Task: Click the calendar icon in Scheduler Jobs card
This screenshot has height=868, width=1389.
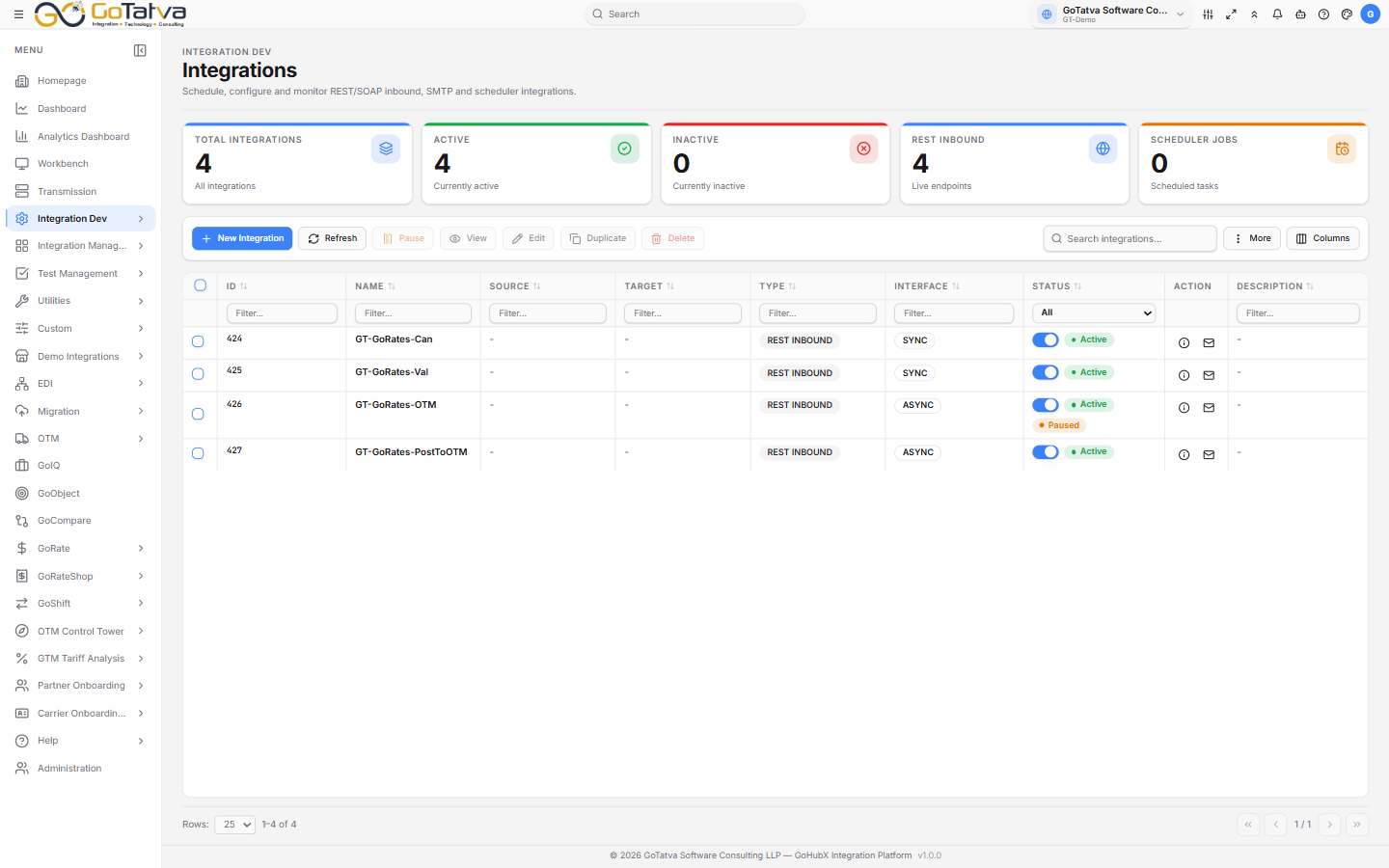Action: pyautogui.click(x=1342, y=149)
